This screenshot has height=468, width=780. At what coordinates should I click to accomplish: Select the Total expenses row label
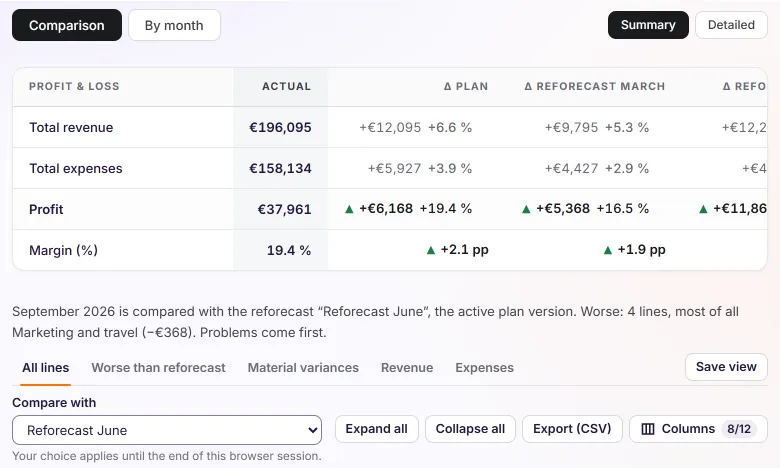[x=76, y=169]
